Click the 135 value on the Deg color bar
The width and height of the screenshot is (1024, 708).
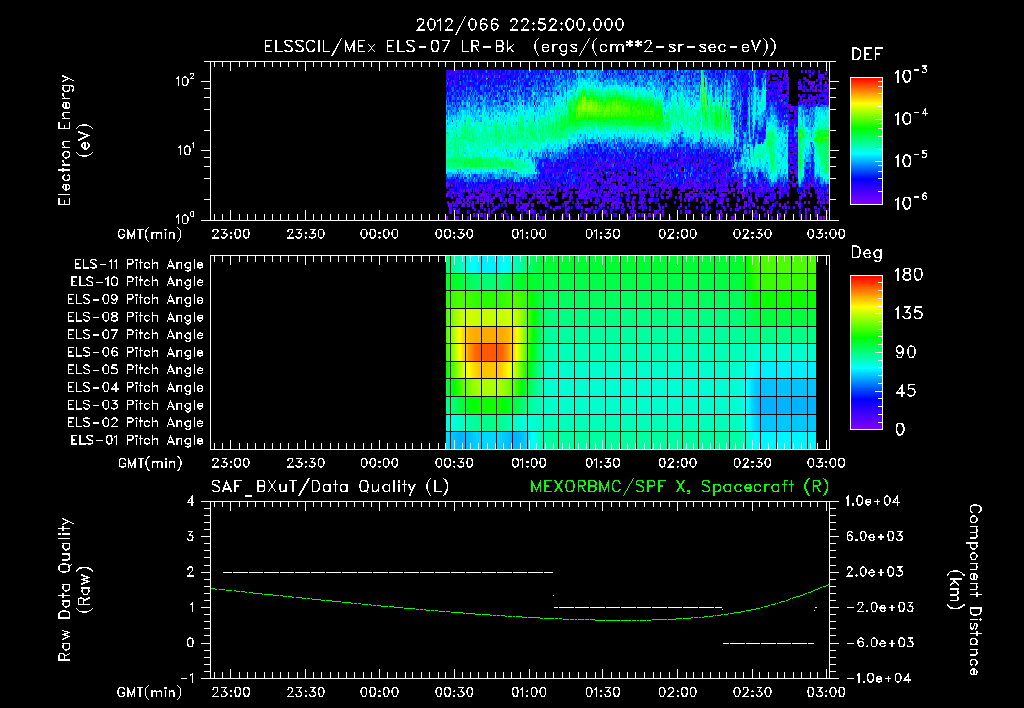click(x=908, y=314)
